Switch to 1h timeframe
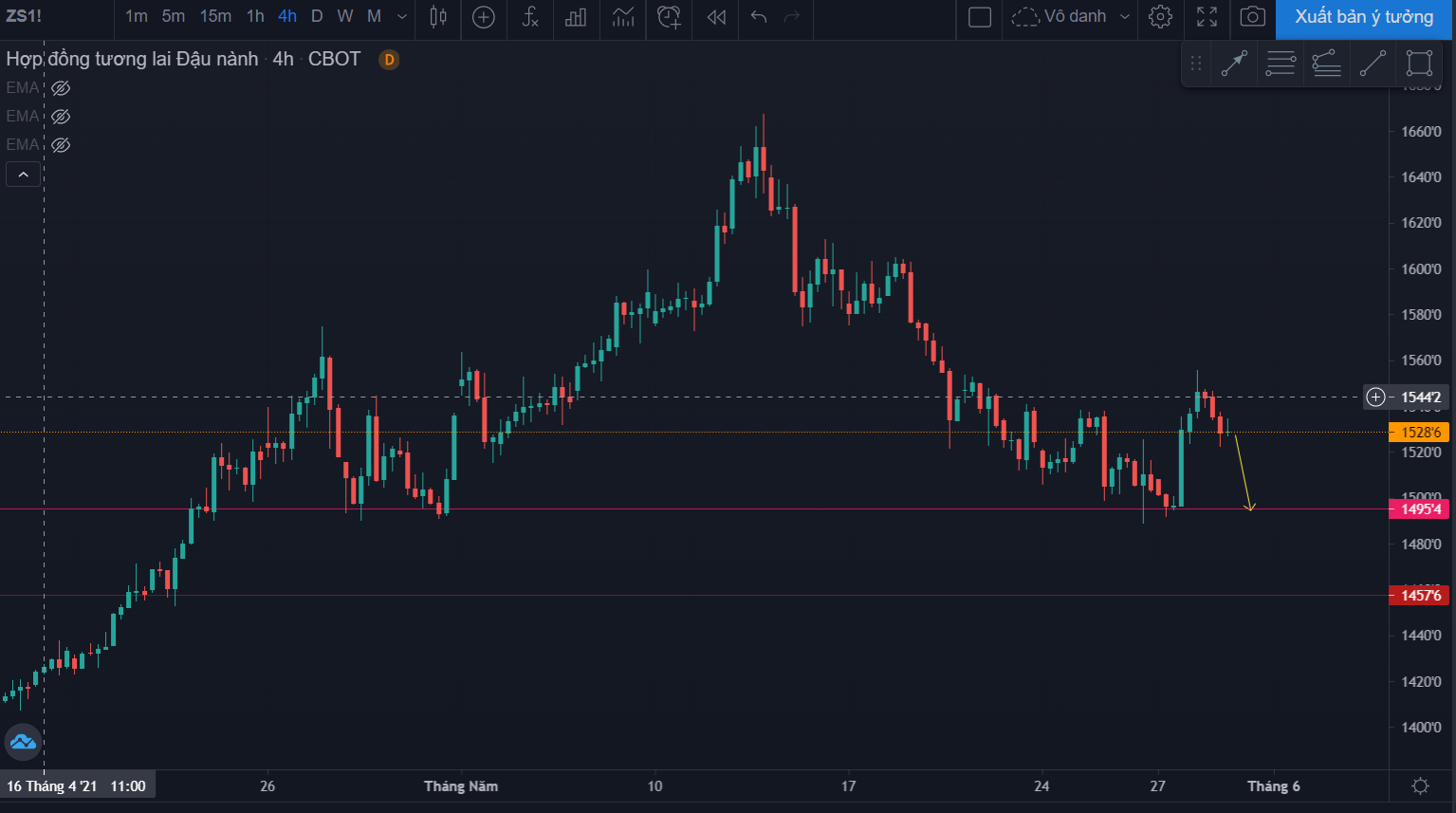The image size is (1456, 813). [255, 16]
